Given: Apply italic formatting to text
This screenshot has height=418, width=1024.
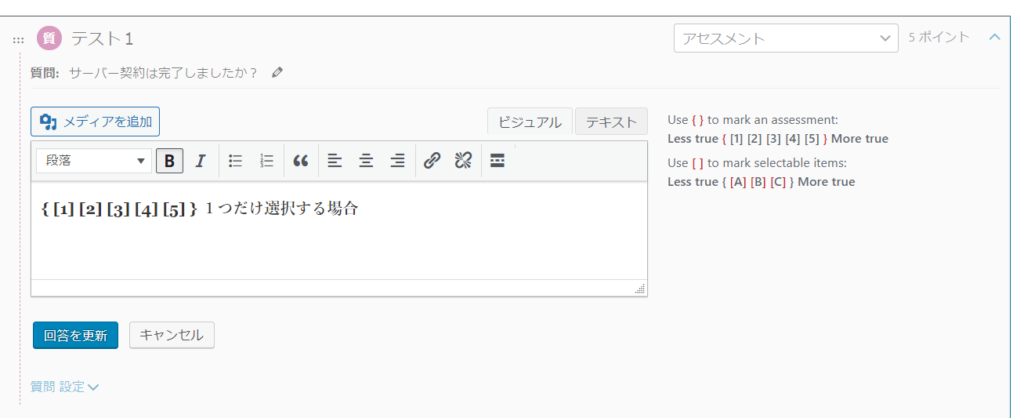Looking at the screenshot, I should tap(200, 160).
